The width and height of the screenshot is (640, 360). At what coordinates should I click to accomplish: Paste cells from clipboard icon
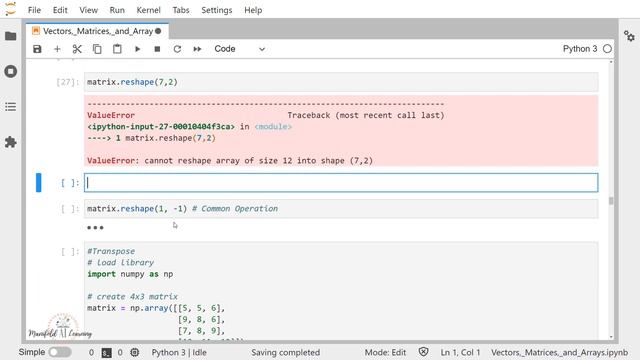[117, 49]
